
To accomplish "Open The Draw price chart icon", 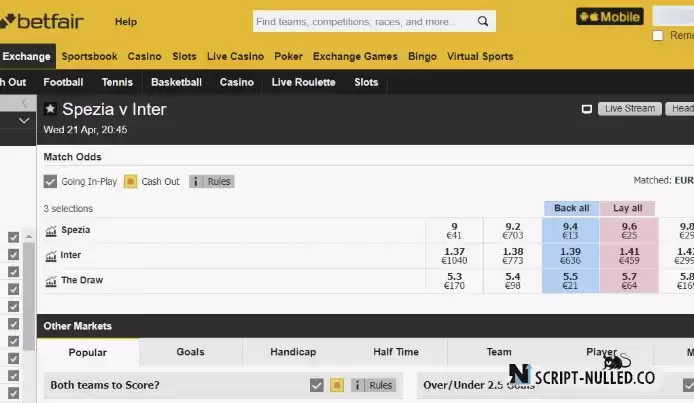I will coord(51,281).
